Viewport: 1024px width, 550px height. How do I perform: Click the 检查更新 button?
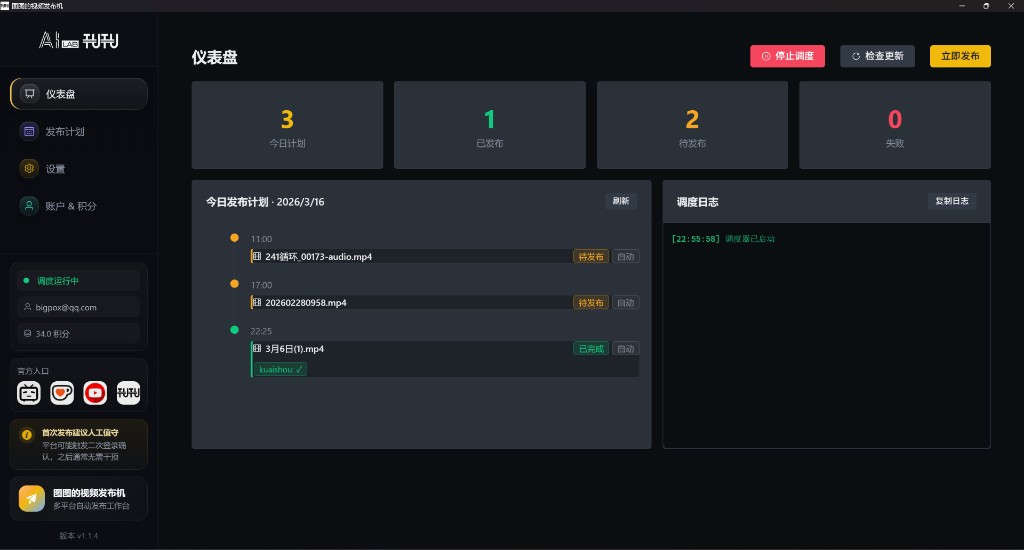(x=877, y=56)
